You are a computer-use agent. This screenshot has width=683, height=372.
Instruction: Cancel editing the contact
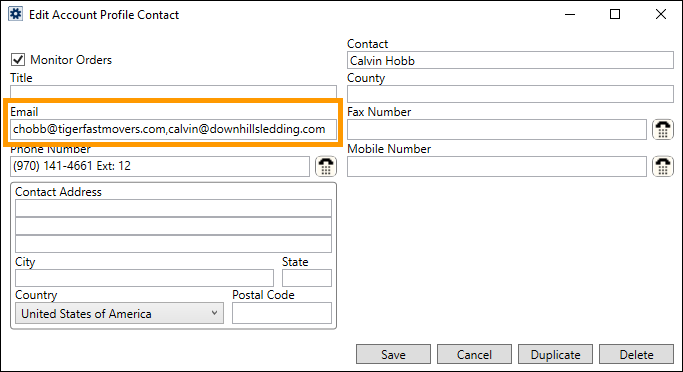coord(474,354)
